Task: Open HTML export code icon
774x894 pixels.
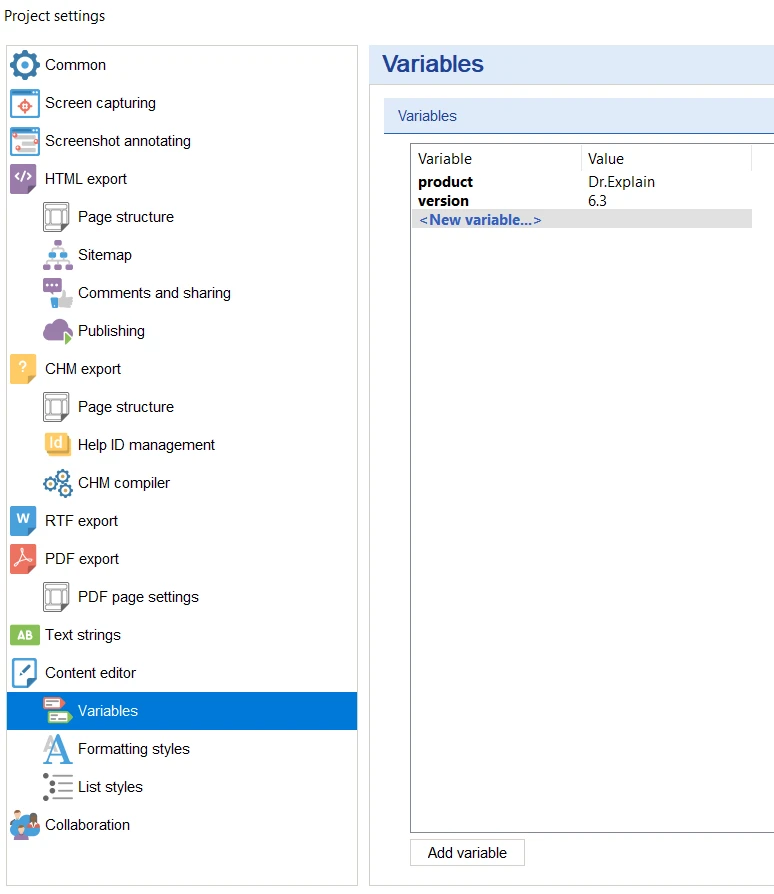Action: tap(23, 179)
